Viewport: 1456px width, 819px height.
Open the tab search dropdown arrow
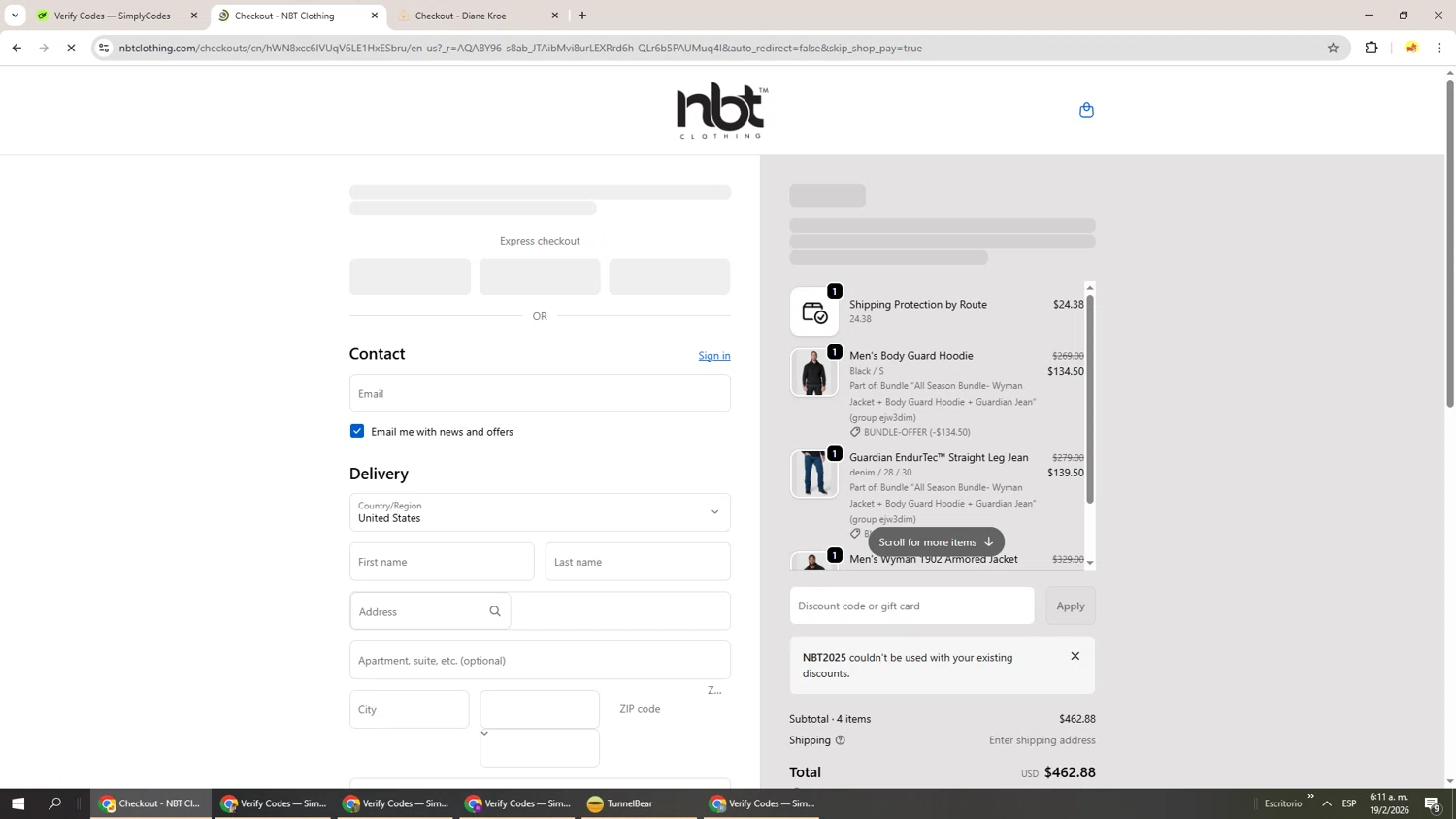coord(15,16)
